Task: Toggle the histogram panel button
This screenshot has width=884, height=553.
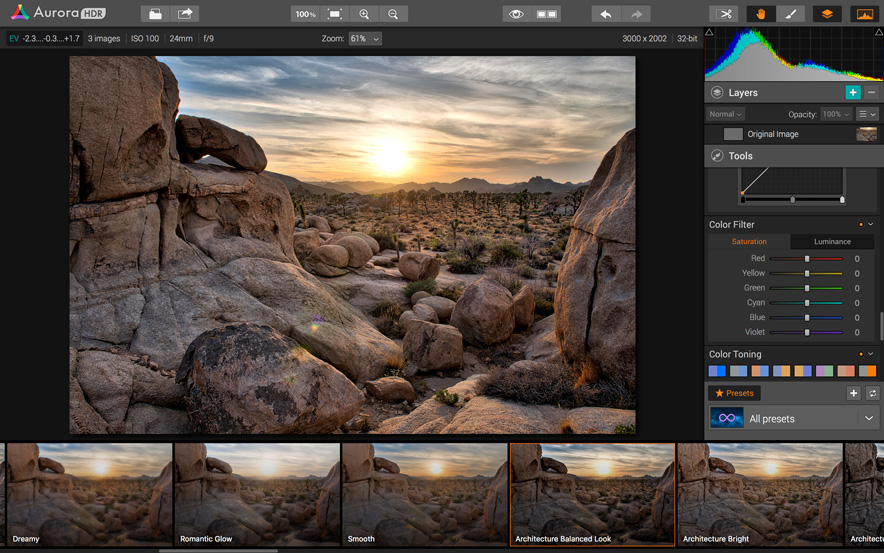Action: point(863,14)
